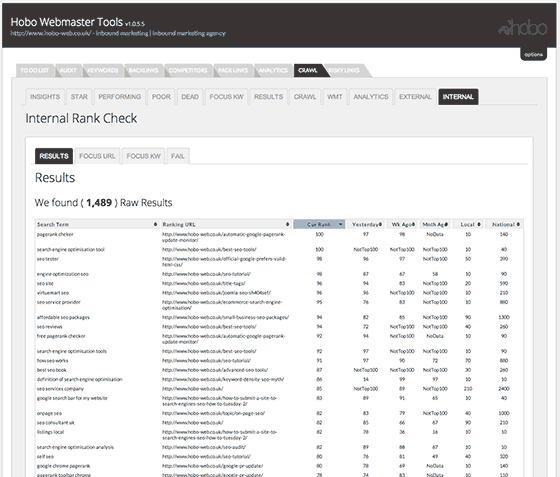
Task: Switch to the PAGE LINKS tab
Action: (x=233, y=70)
